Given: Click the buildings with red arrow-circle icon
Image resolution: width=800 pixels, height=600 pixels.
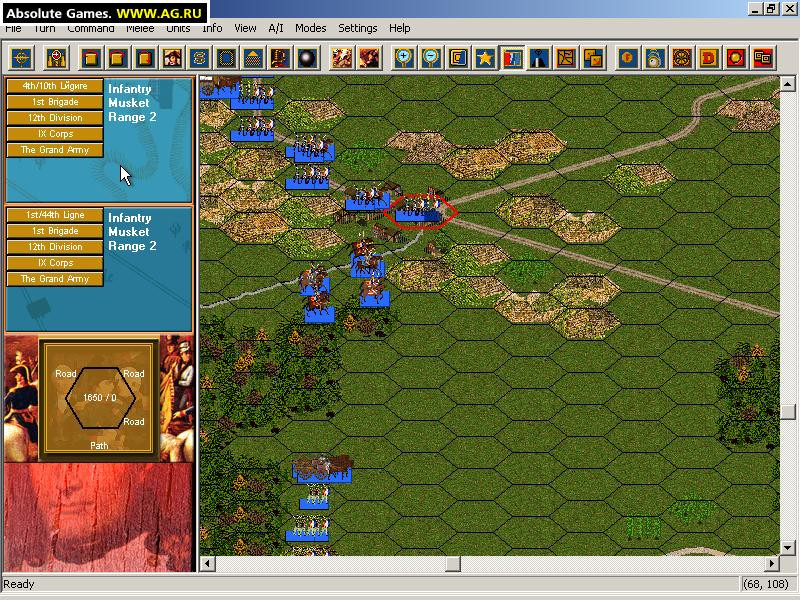Looking at the screenshot, I should click(57, 58).
